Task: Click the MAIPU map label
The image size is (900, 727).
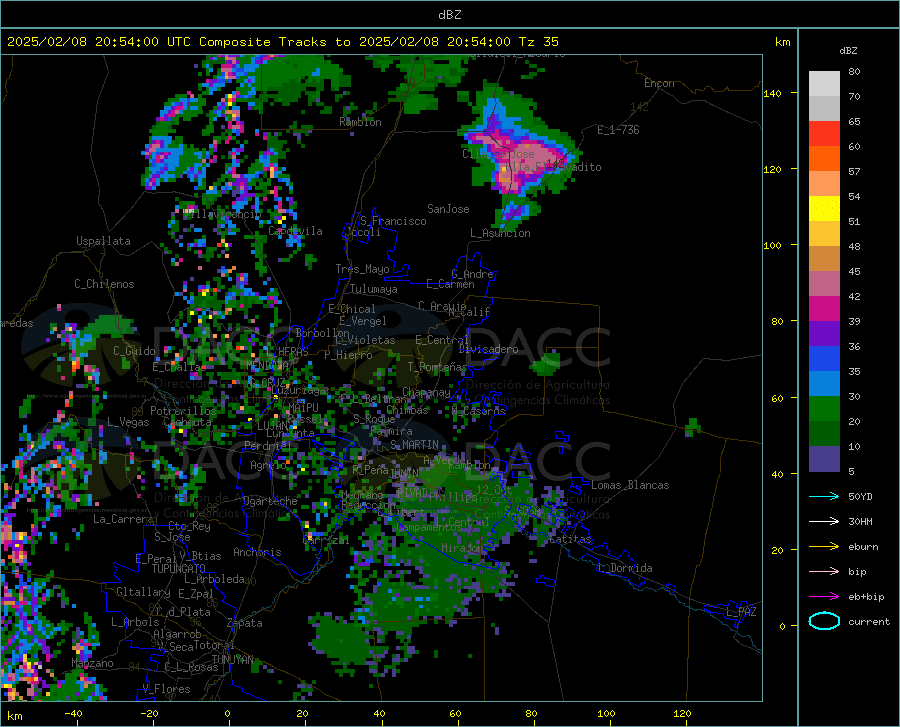Action: [303, 407]
